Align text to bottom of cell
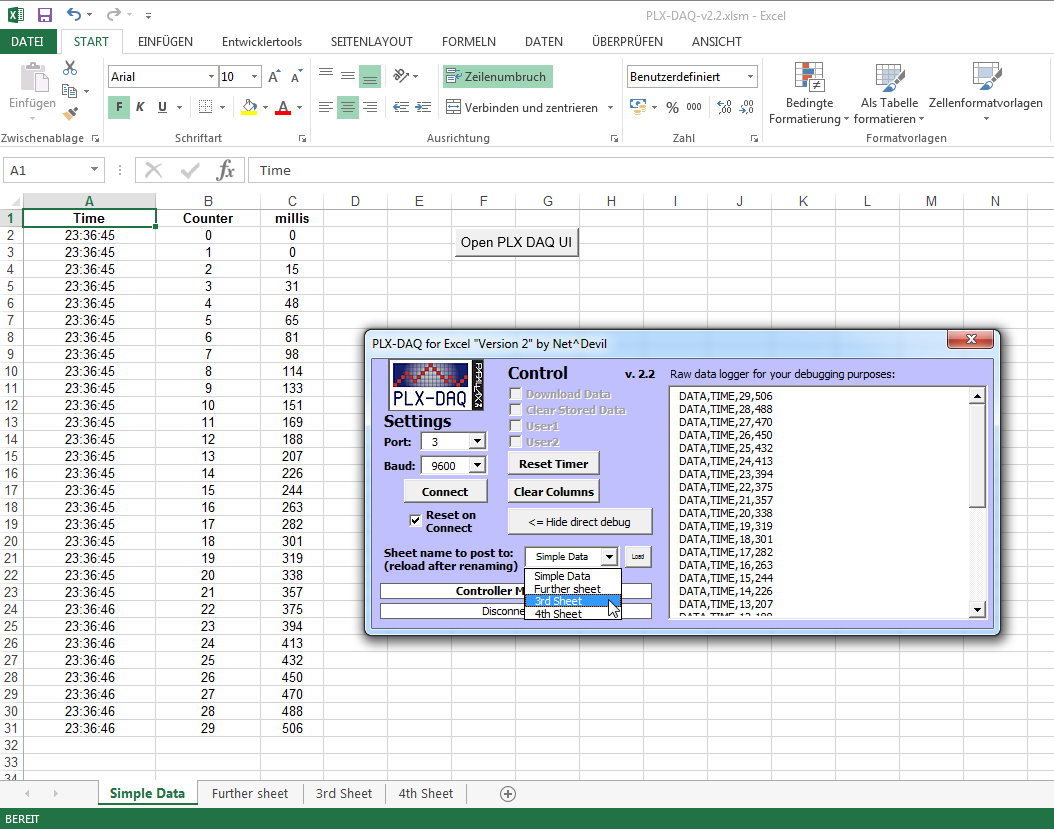Screen dimensions: 1054x829 click(x=370, y=76)
